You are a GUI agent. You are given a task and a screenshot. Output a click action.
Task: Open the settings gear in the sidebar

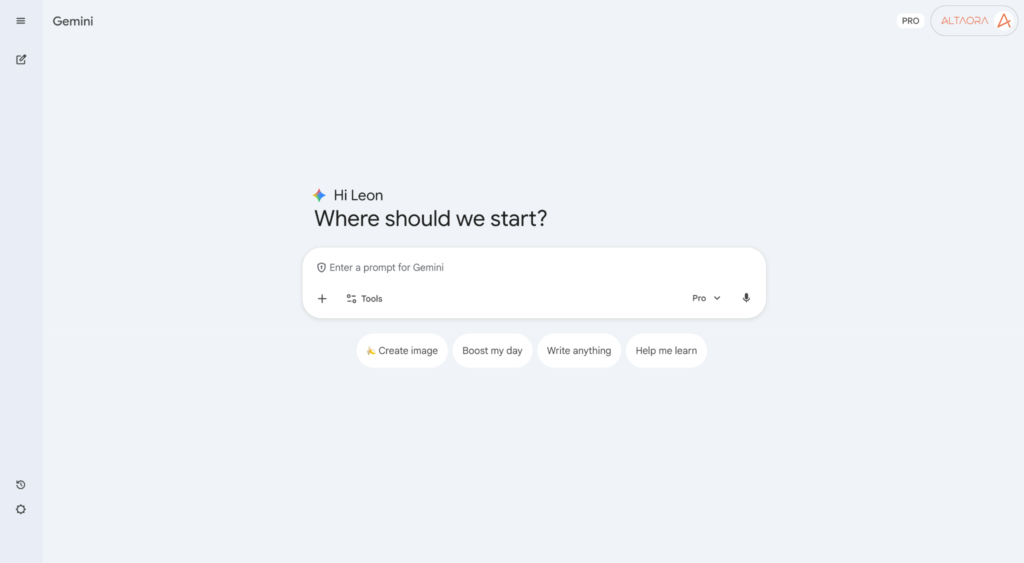pos(21,509)
